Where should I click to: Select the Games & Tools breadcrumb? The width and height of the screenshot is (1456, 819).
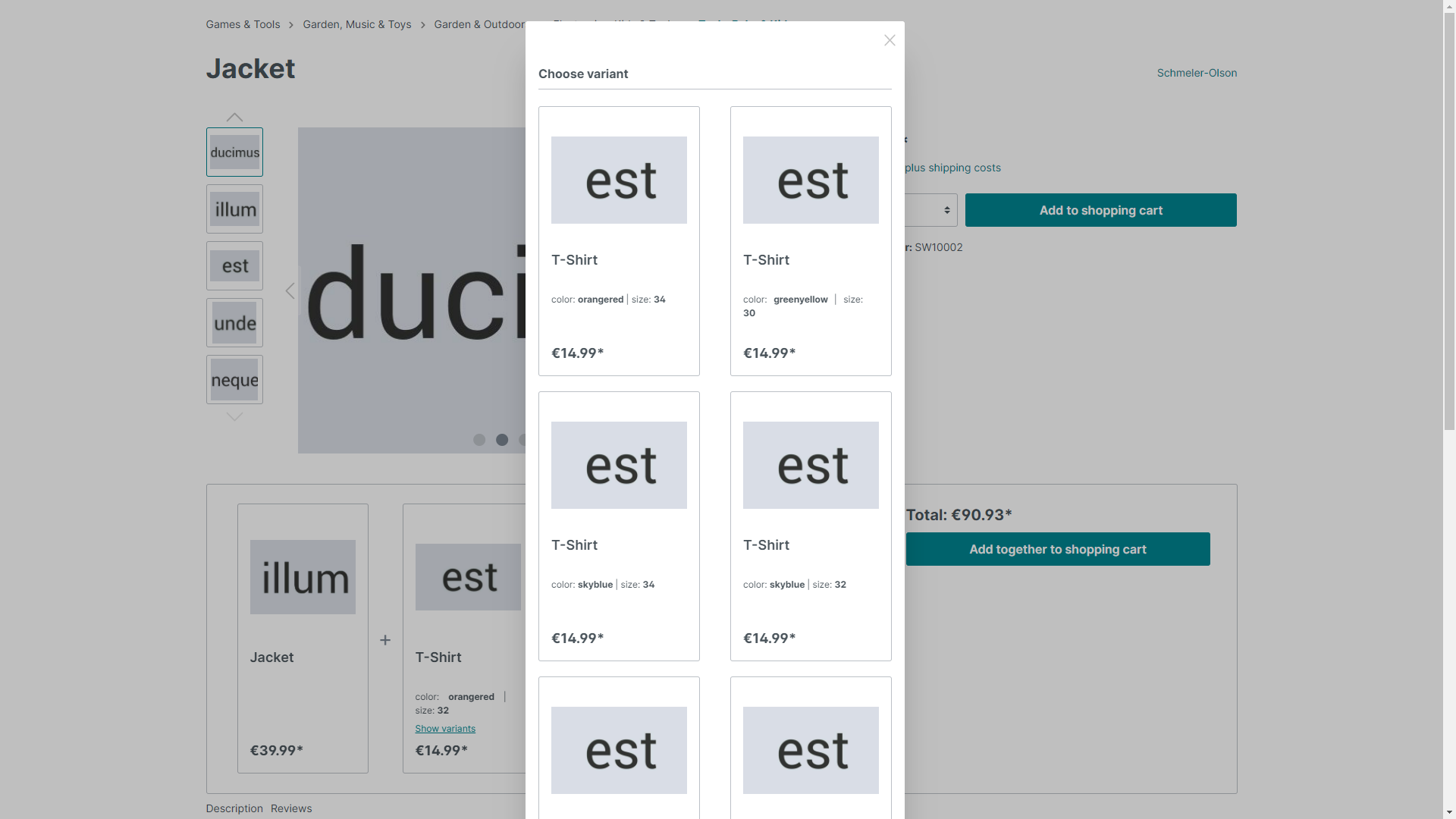pyautogui.click(x=243, y=24)
